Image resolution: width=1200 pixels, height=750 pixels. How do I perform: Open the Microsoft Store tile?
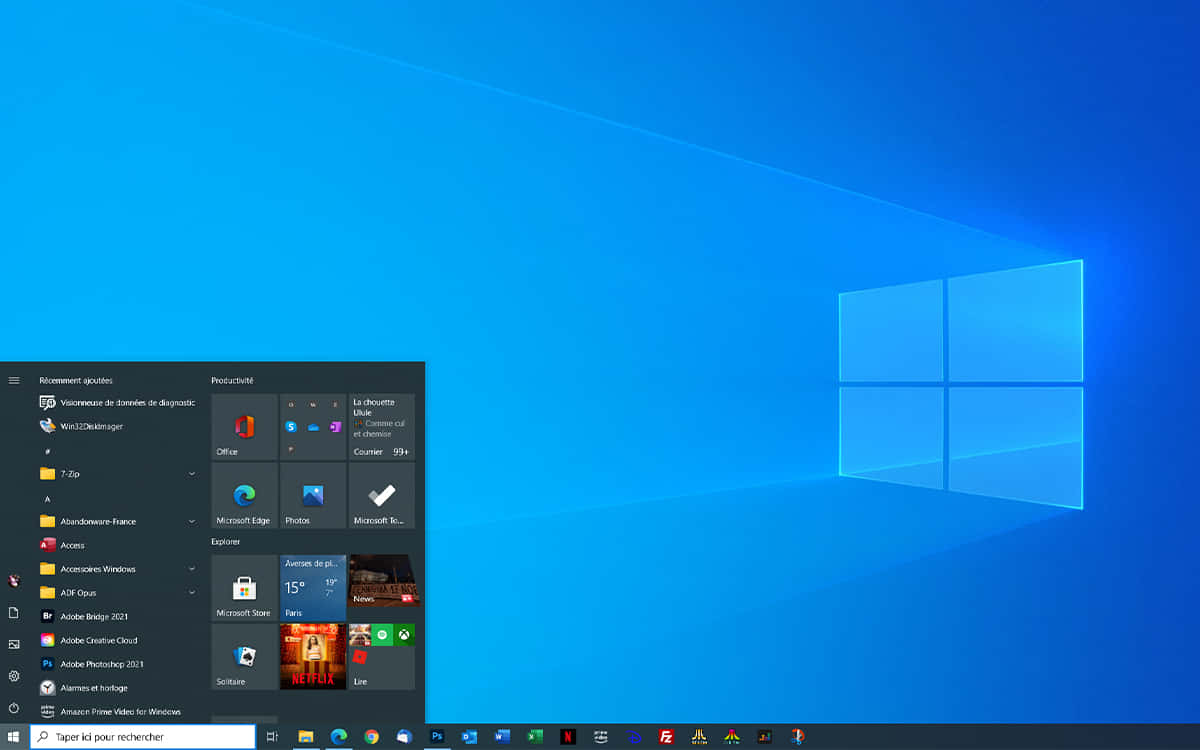[244, 588]
